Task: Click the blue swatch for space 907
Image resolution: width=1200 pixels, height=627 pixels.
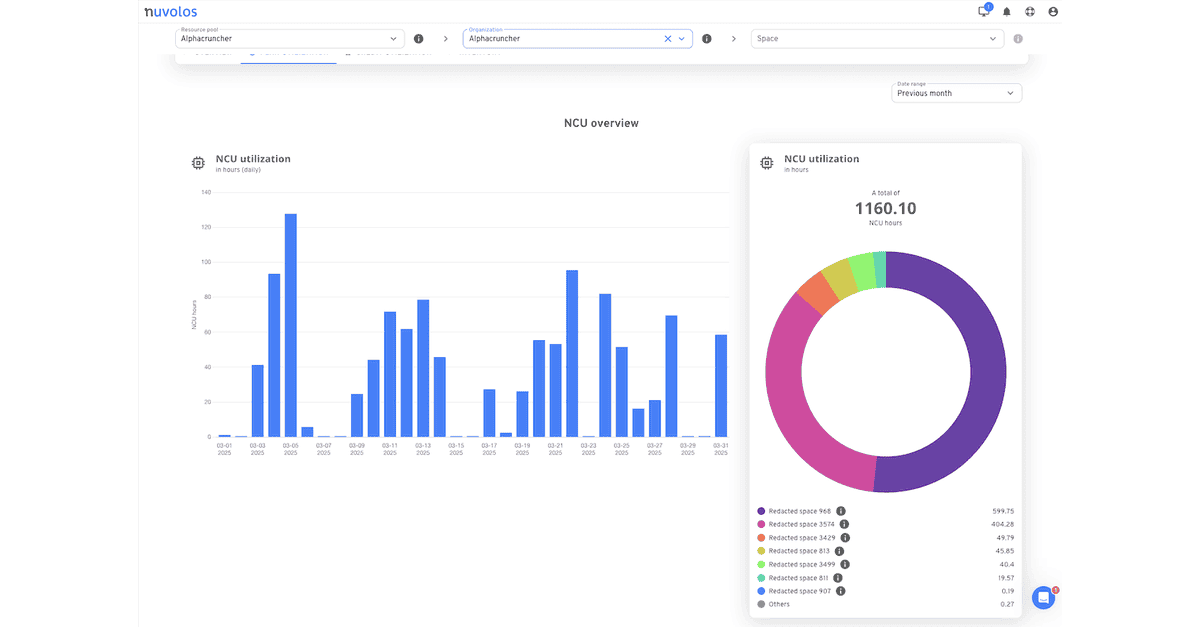Action: click(x=761, y=591)
